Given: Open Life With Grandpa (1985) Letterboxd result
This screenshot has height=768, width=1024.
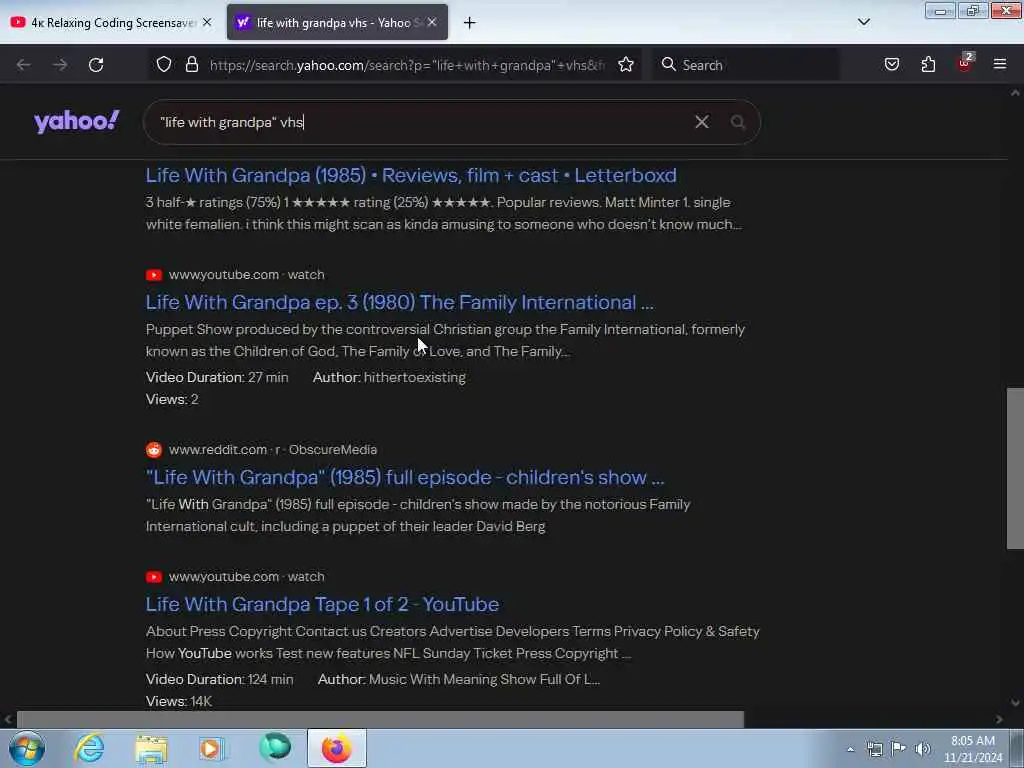Looking at the screenshot, I should [411, 175].
